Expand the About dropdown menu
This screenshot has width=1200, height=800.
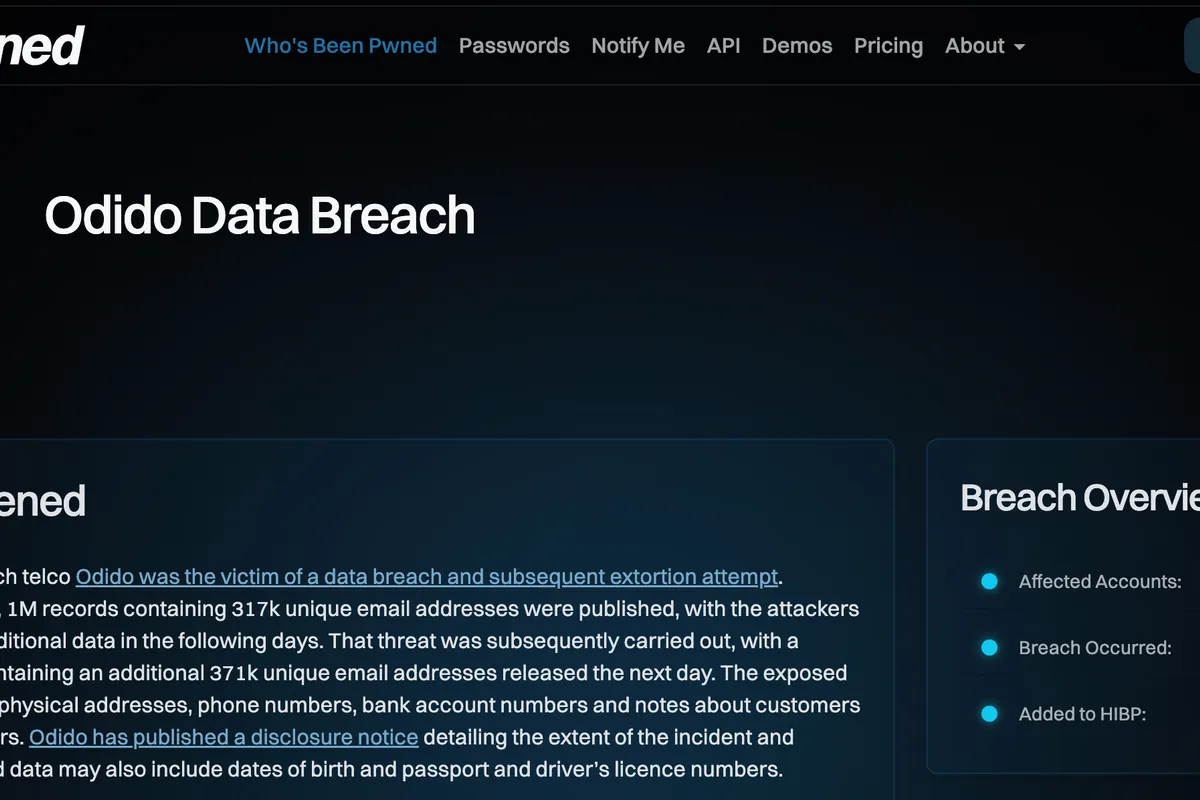click(984, 46)
